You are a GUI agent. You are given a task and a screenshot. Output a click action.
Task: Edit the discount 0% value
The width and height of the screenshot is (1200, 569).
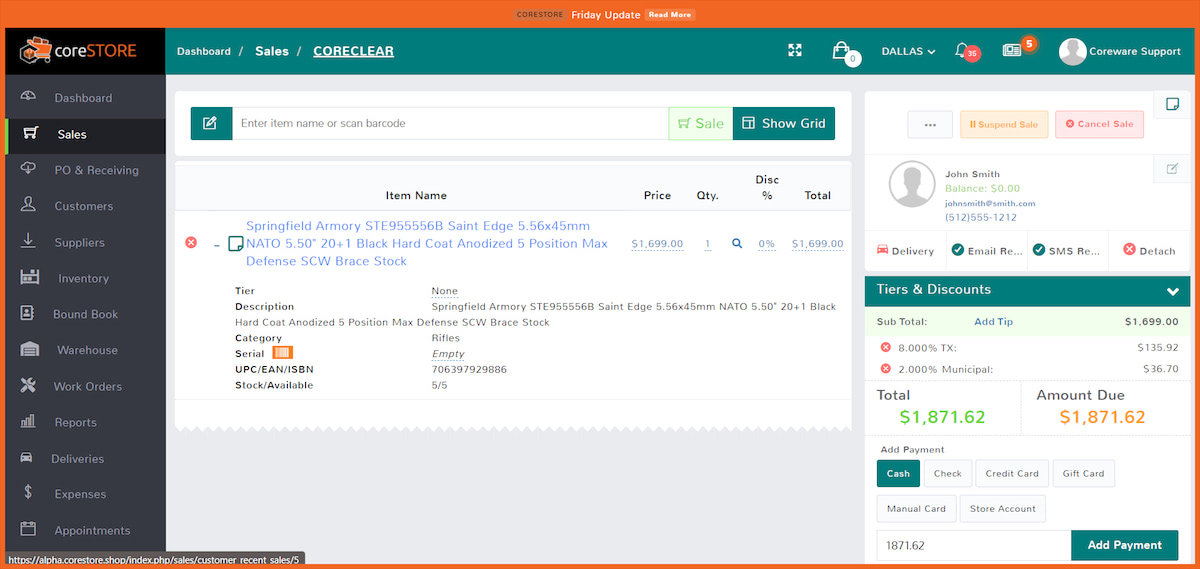767,244
